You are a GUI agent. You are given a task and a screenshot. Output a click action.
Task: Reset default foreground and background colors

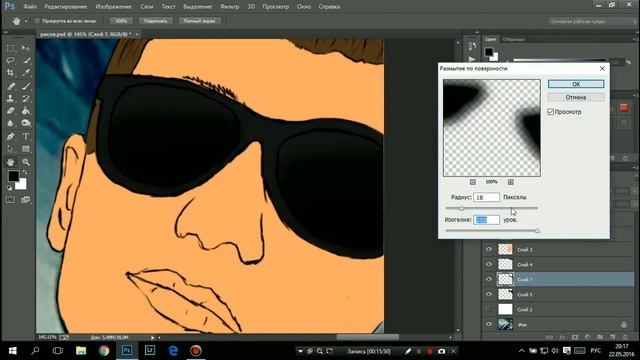[x=10, y=188]
